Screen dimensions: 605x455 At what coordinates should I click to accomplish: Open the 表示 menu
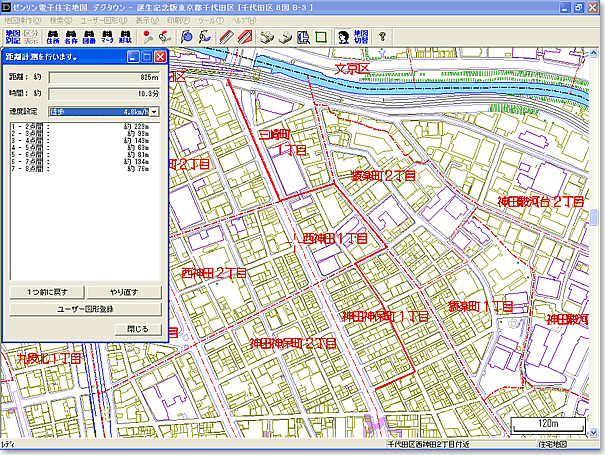point(147,20)
